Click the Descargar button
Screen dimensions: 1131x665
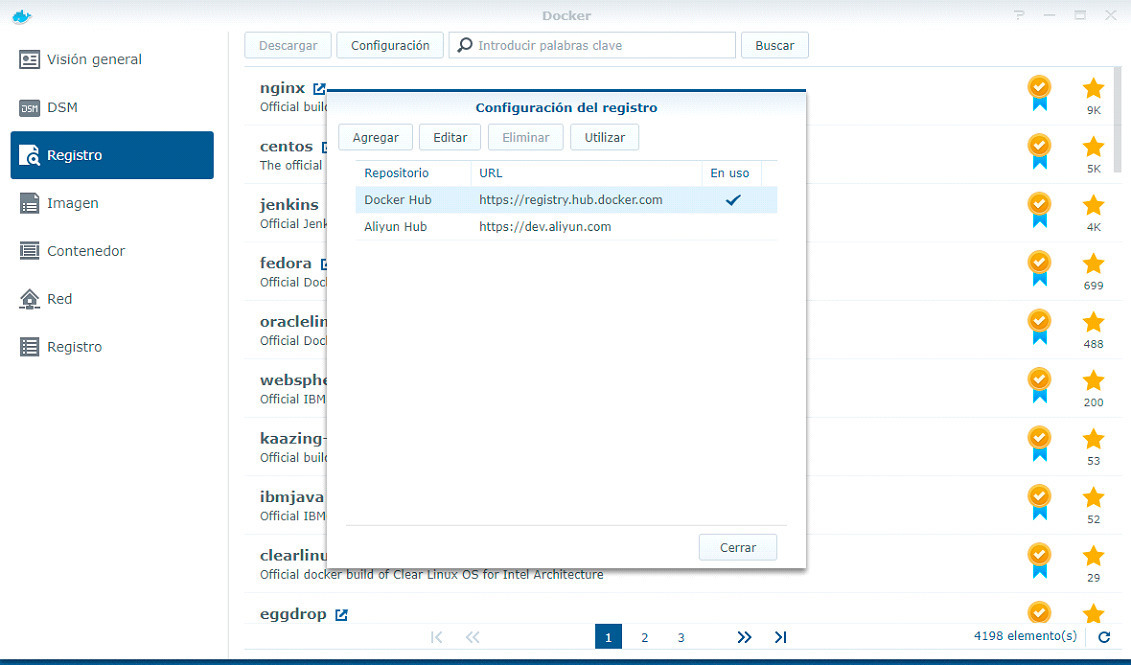(x=288, y=45)
